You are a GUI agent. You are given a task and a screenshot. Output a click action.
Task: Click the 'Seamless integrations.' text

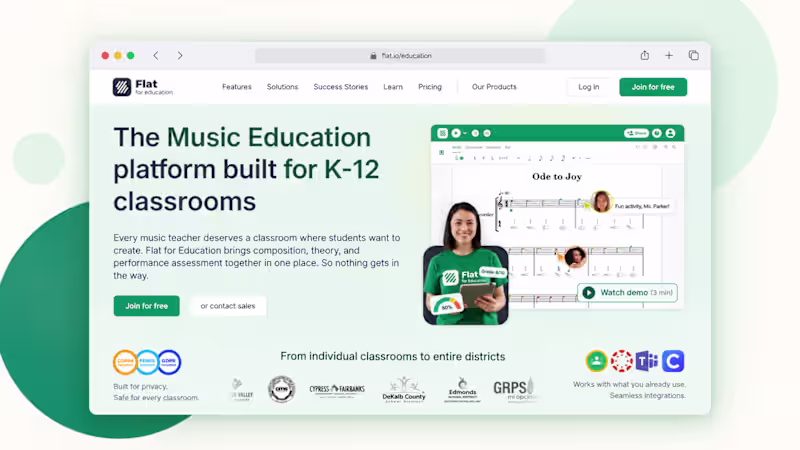647,395
